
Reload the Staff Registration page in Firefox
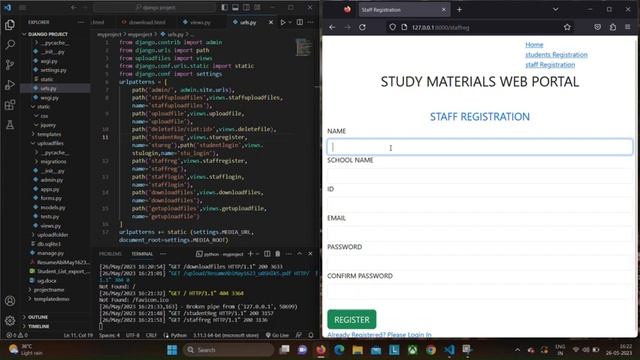[x=362, y=27]
